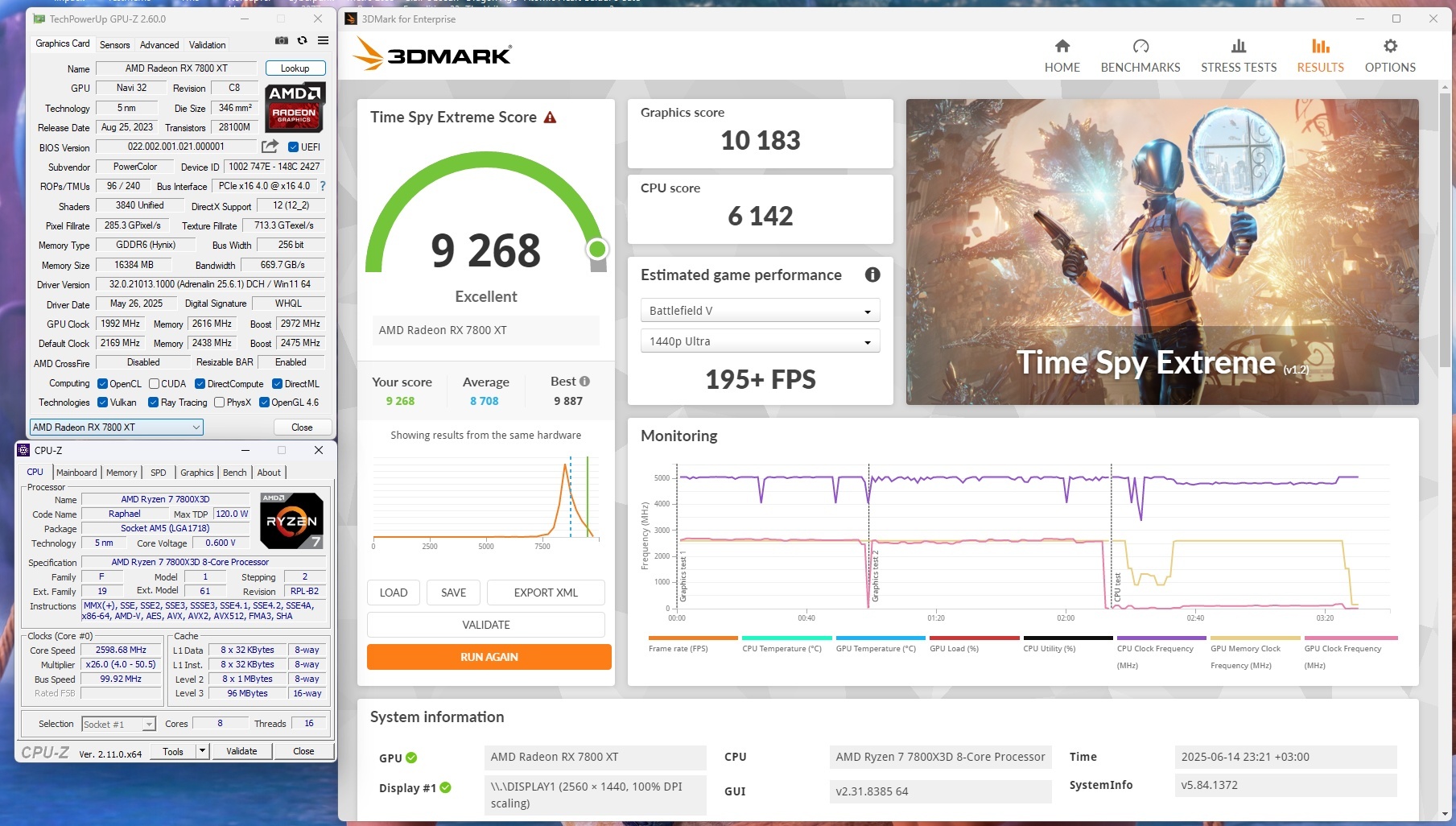Open Socket #1 selection dropdown

click(x=118, y=724)
